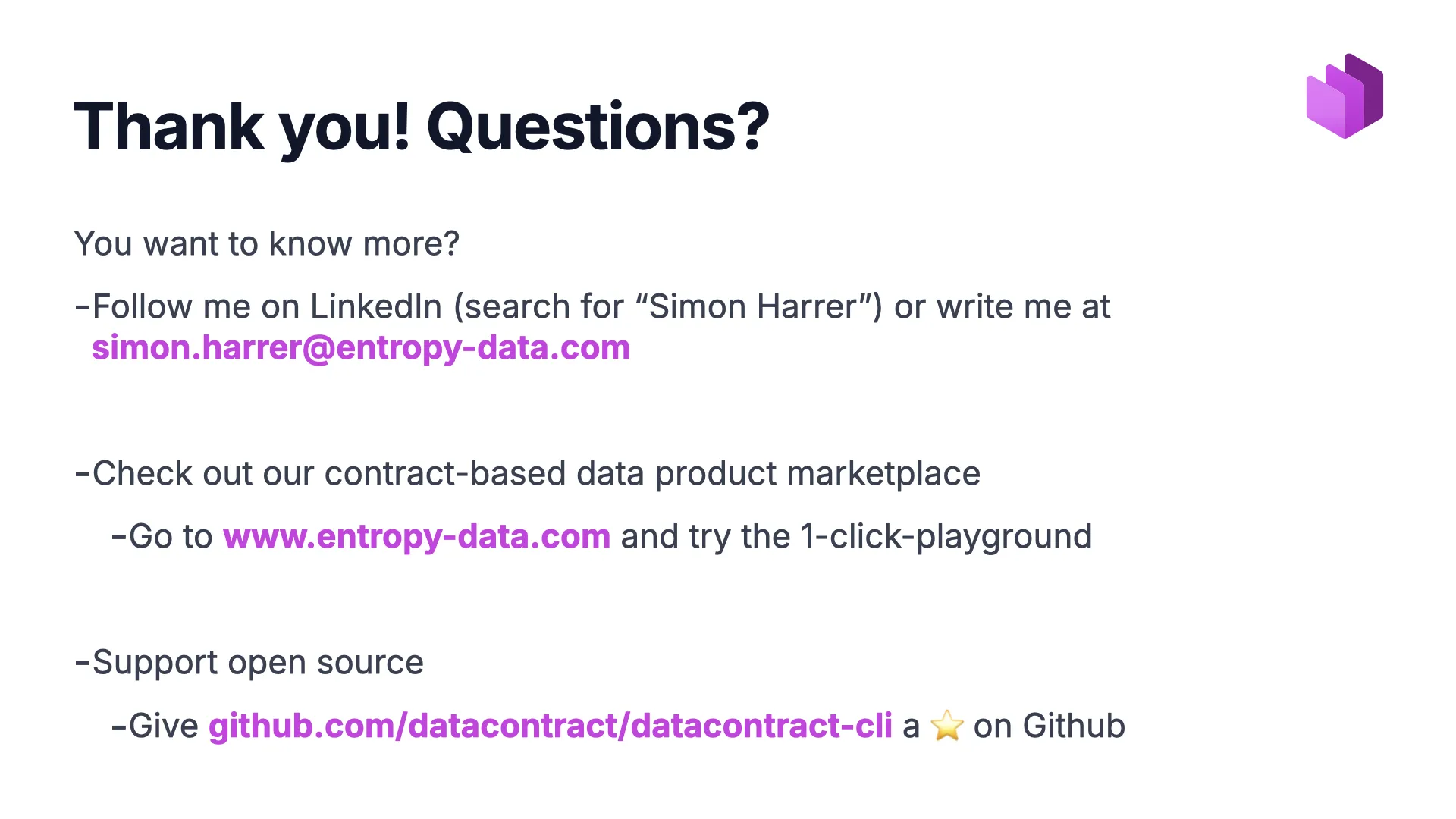
Task: Open the www.entropy-data.com website link
Action: pyautogui.click(x=416, y=537)
